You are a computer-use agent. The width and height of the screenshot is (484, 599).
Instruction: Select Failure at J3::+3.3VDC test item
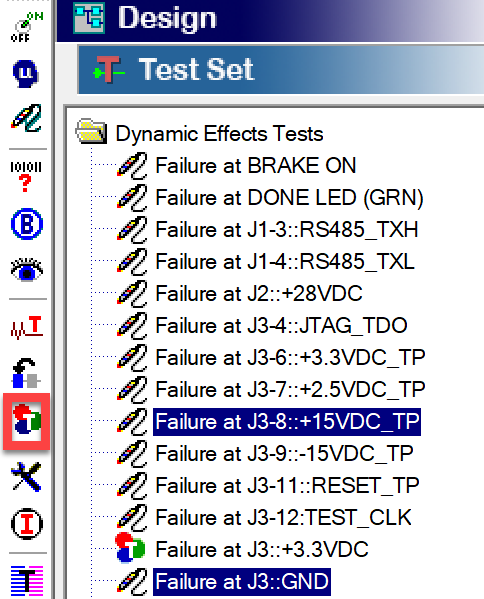[x=262, y=549]
